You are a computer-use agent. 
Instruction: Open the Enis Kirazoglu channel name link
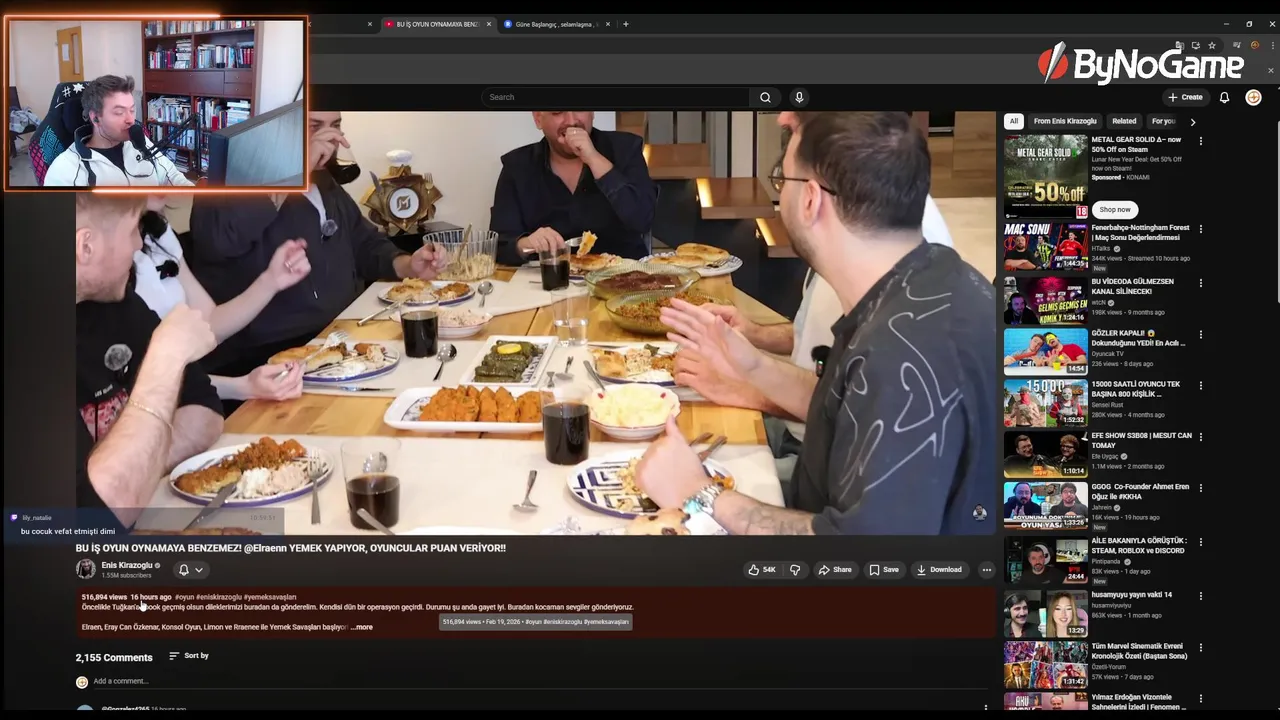point(127,565)
